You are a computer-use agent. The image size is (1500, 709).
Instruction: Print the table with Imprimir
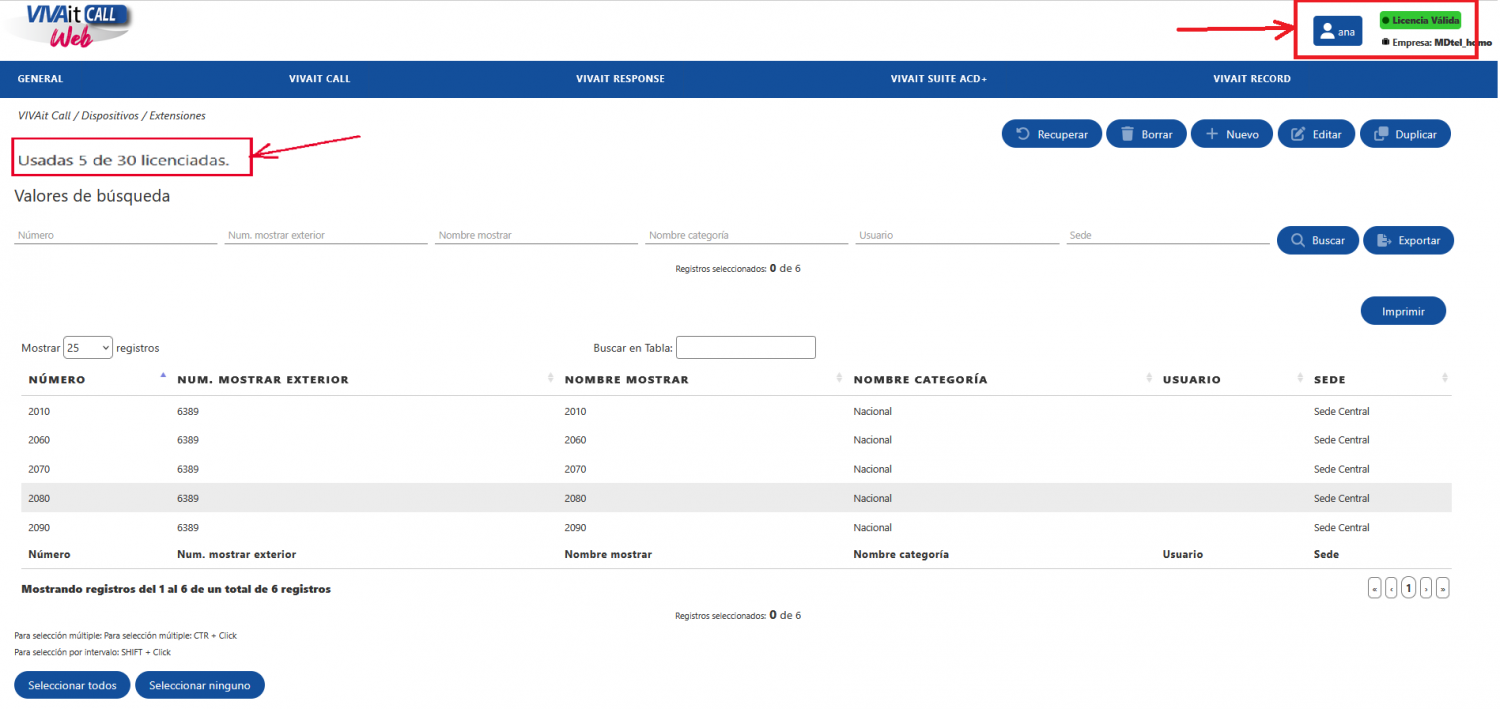pos(1403,311)
